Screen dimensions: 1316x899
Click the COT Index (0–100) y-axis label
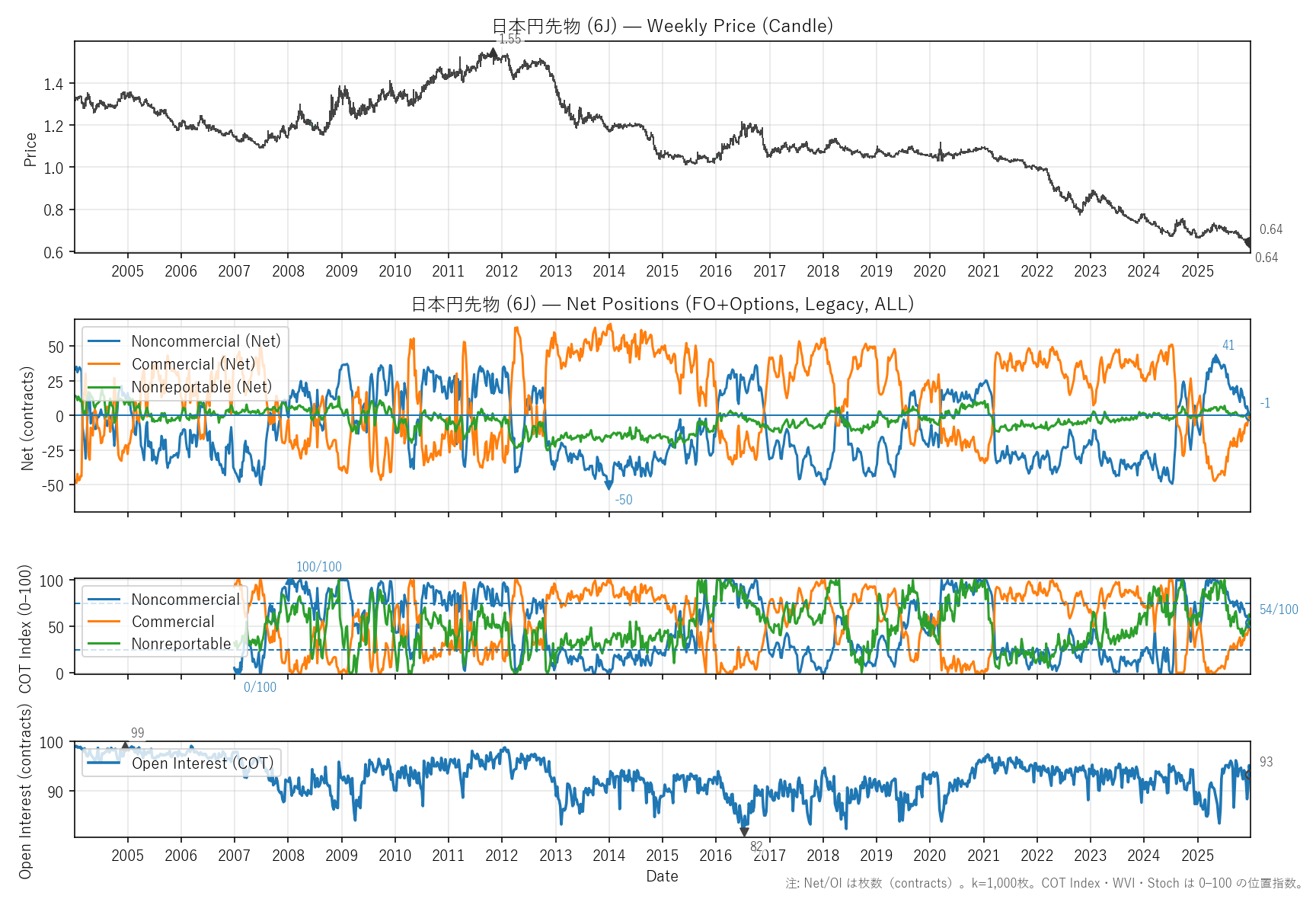26,629
